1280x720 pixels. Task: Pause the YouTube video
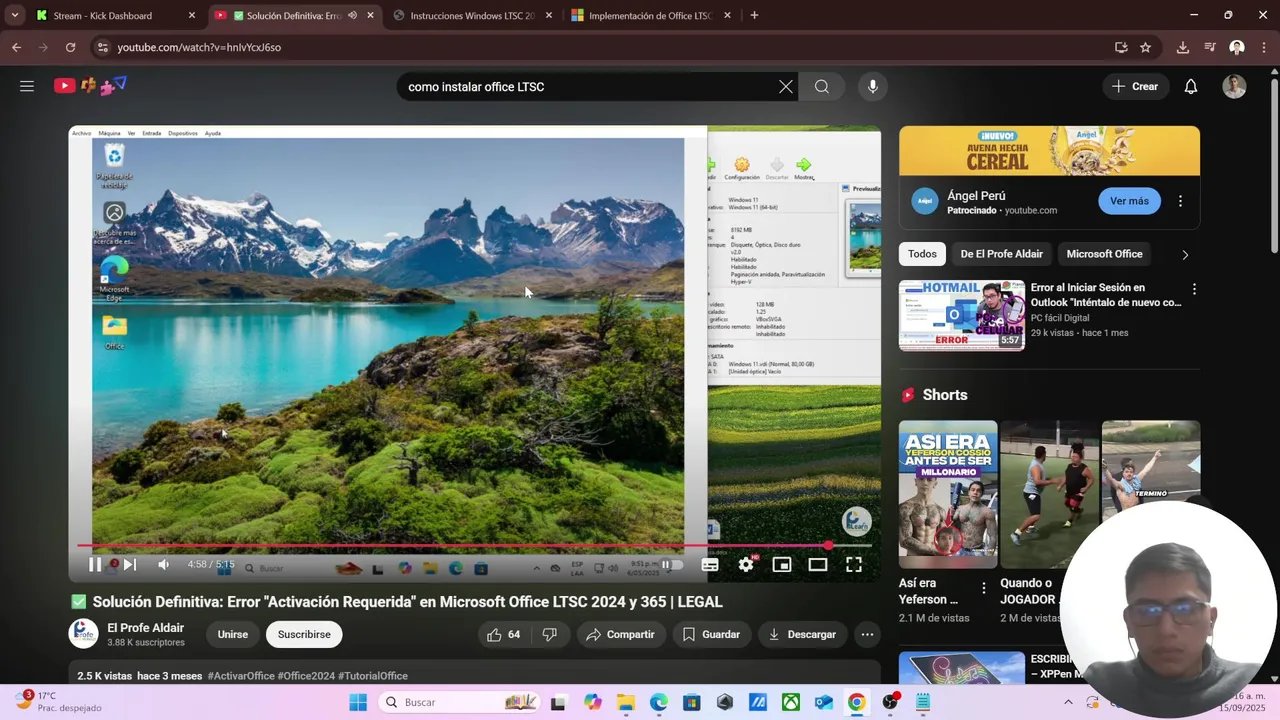[x=95, y=565]
